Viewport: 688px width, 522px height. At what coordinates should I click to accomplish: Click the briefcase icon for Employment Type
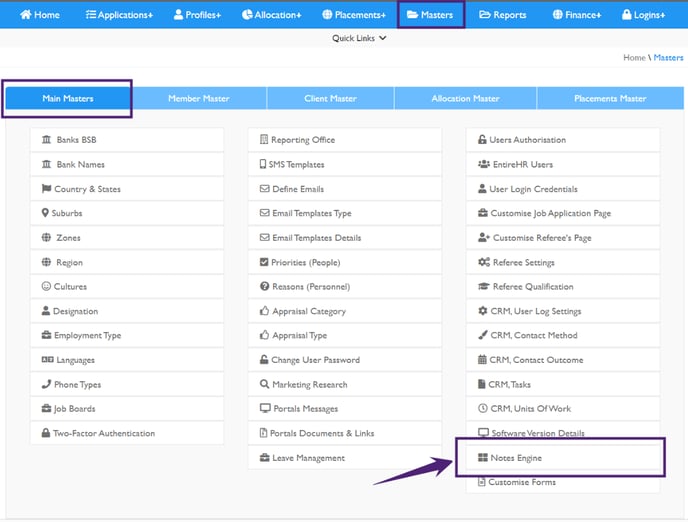click(46, 335)
